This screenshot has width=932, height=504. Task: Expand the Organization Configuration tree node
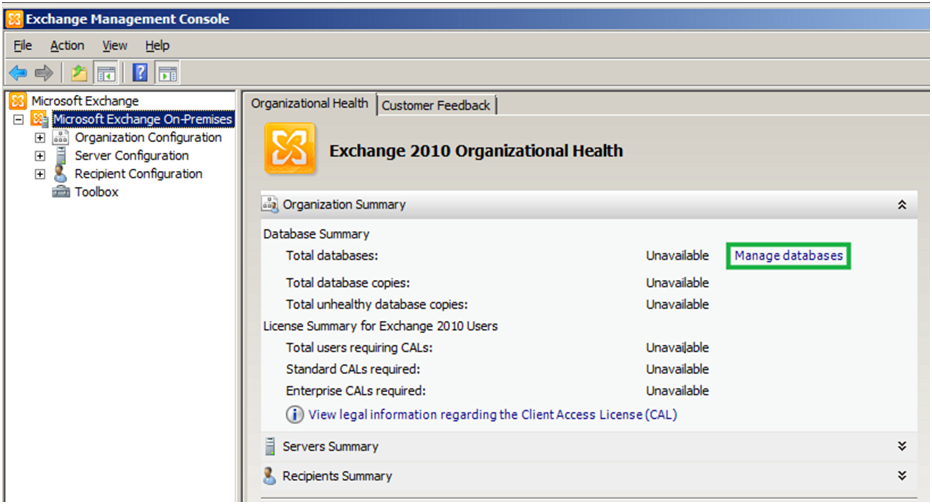[x=40, y=138]
